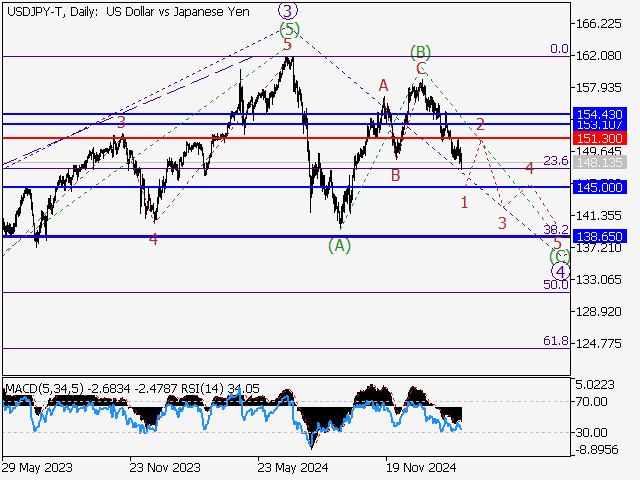Screen dimensions: 640x480
Task: Select the 61.8 Fibonacci level label
Action: (x=556, y=340)
